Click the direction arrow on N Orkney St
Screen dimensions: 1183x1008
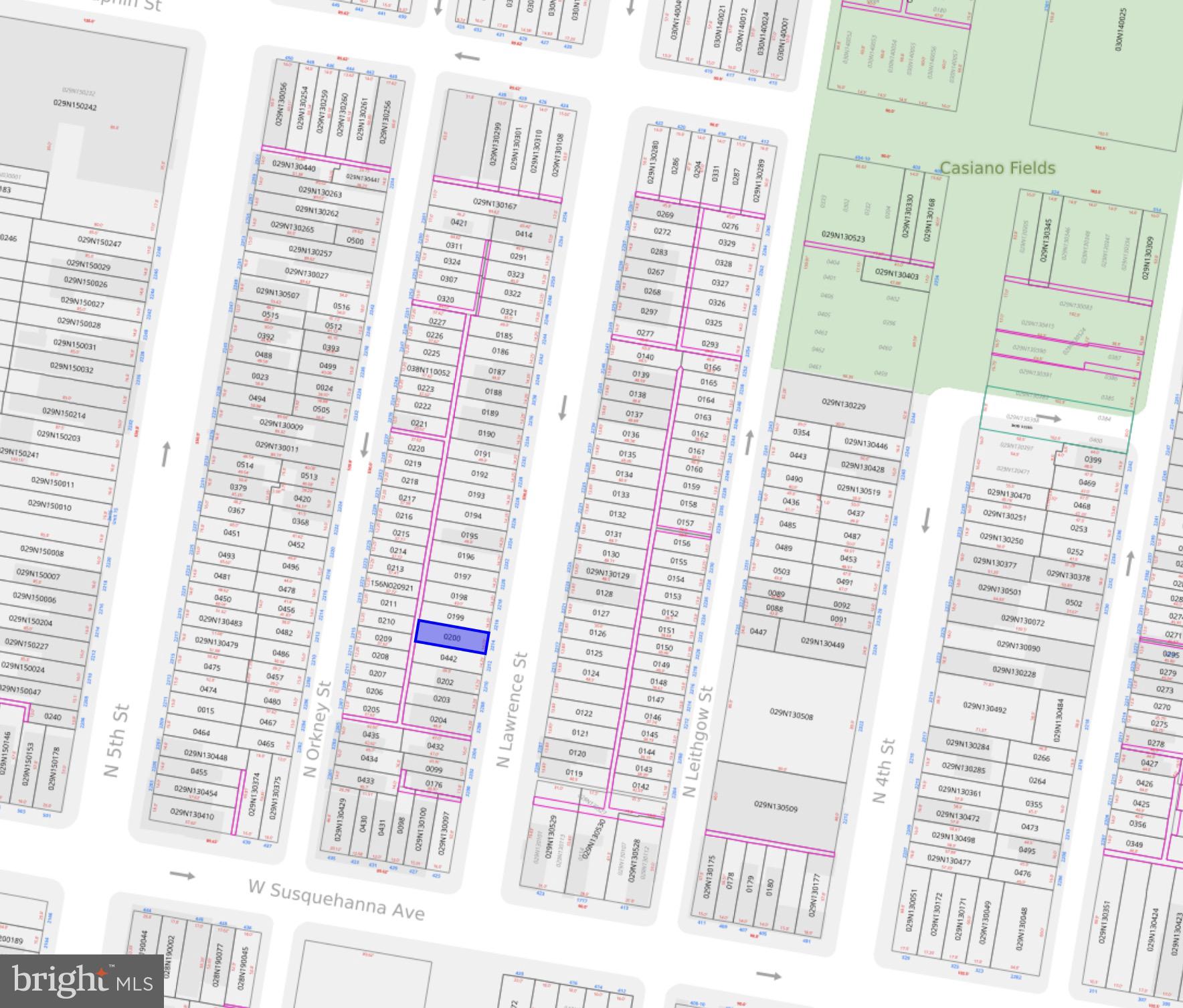[x=365, y=444]
